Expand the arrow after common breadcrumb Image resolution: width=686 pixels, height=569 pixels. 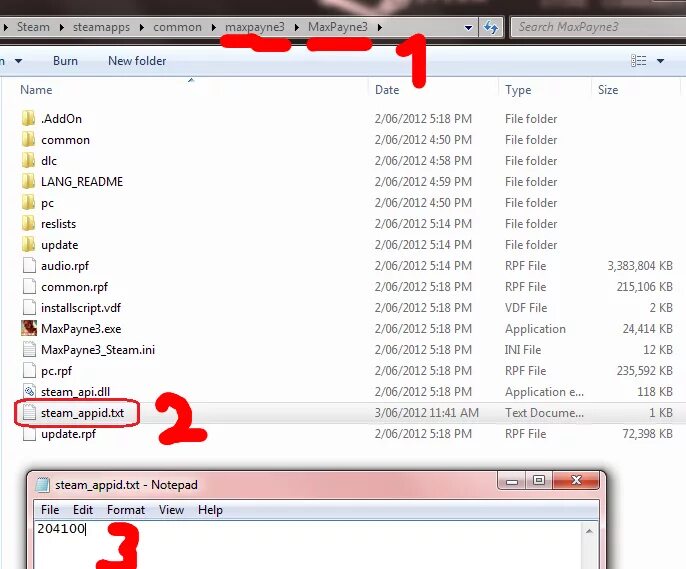tap(214, 27)
